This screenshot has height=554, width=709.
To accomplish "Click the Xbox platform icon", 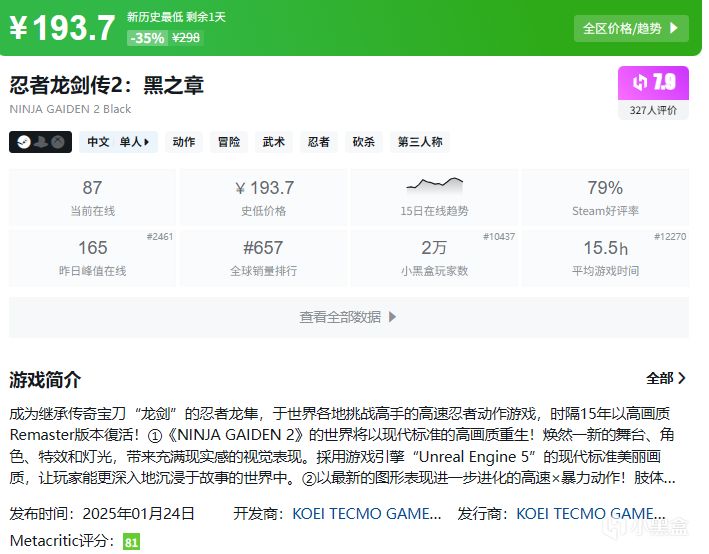I will coord(58,142).
